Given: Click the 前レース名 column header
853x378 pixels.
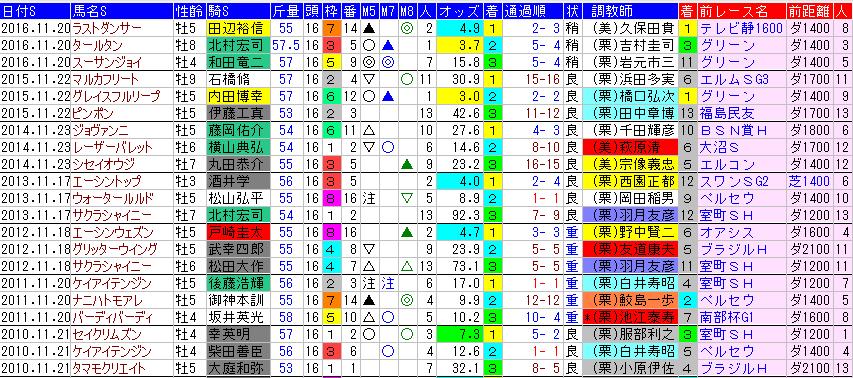Looking at the screenshot, I should tap(741, 11).
